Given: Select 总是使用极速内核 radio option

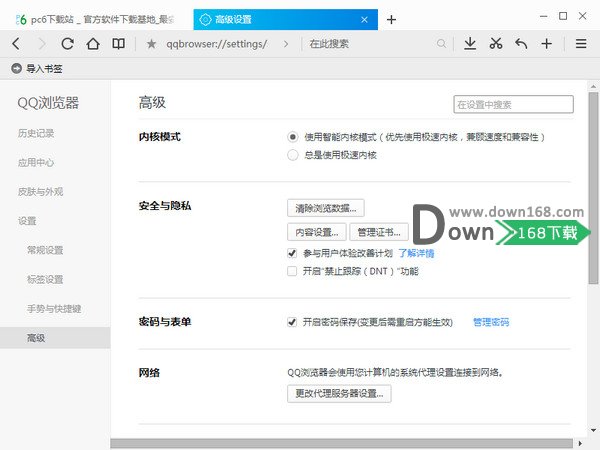Looking at the screenshot, I should point(293,155).
